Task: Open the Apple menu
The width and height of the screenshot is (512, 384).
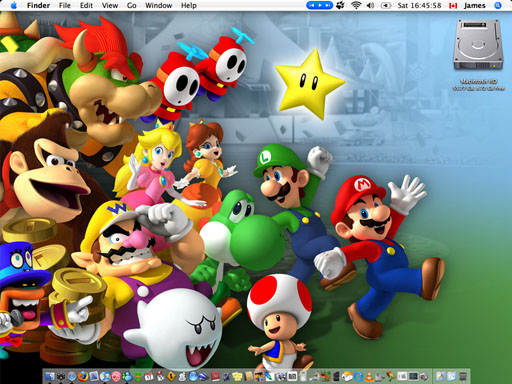Action: point(14,5)
